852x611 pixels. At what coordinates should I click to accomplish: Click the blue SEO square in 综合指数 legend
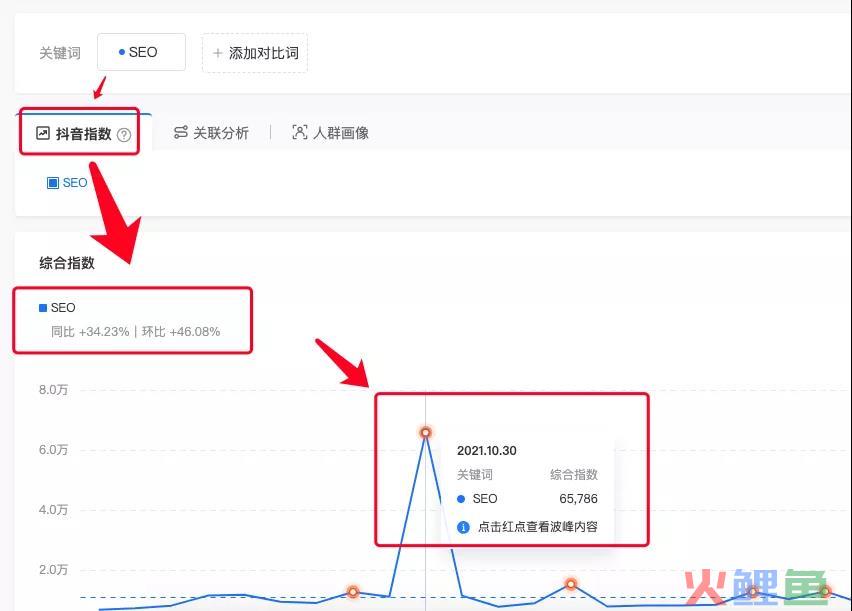click(x=43, y=308)
